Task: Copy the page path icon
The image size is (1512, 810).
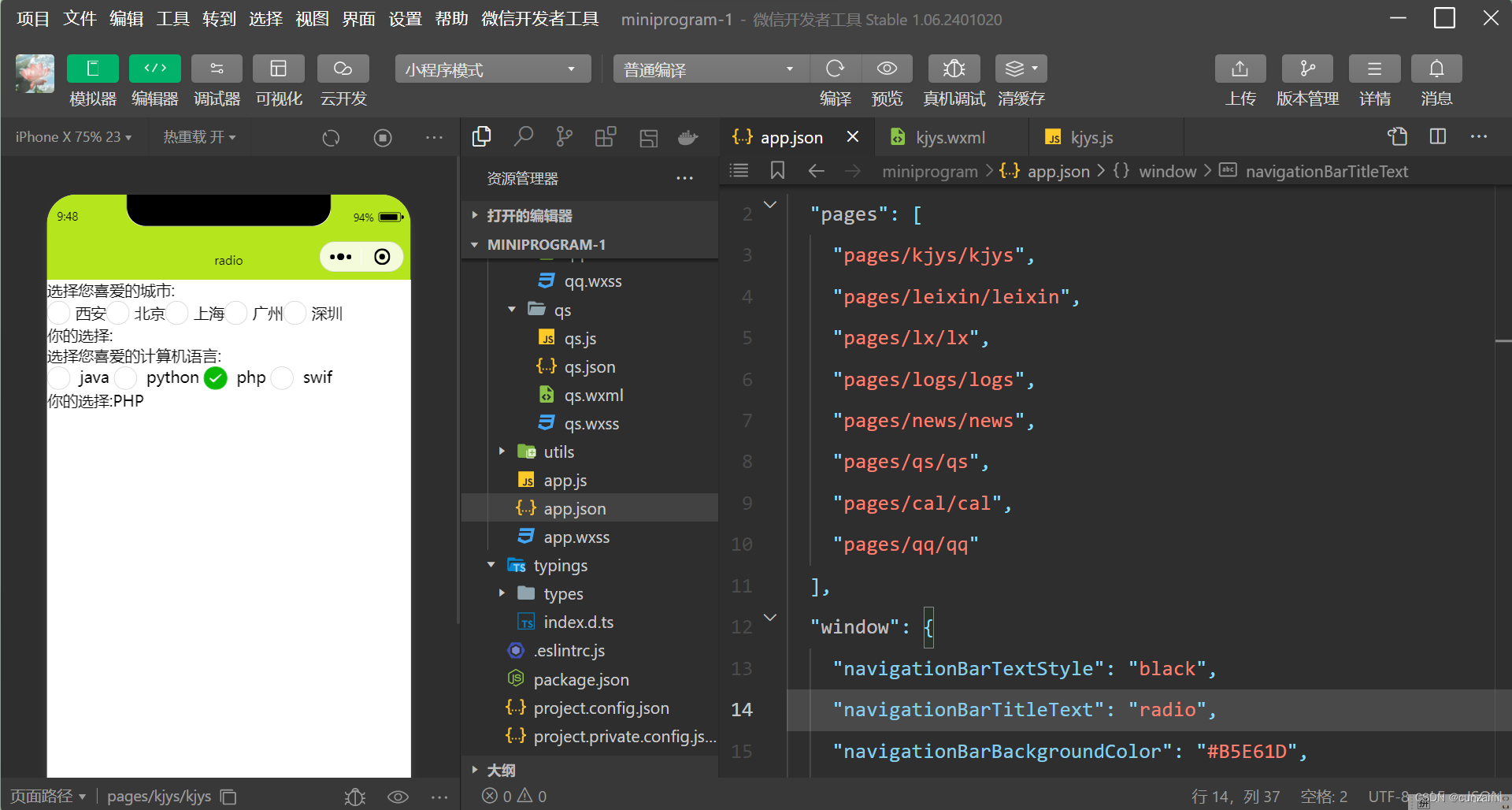Action: click(x=228, y=797)
